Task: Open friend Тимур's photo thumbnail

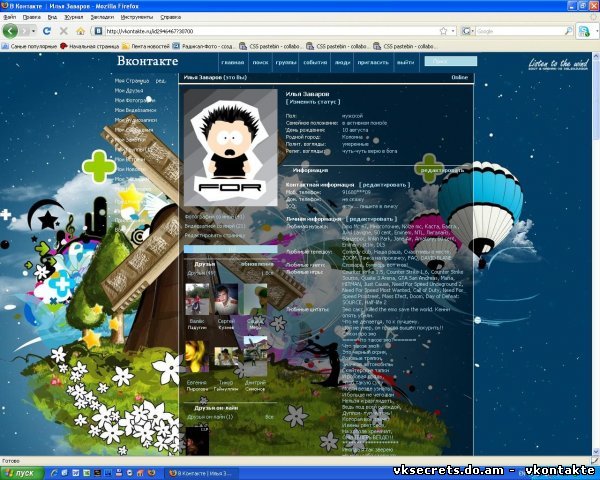Action: pyautogui.click(x=226, y=357)
